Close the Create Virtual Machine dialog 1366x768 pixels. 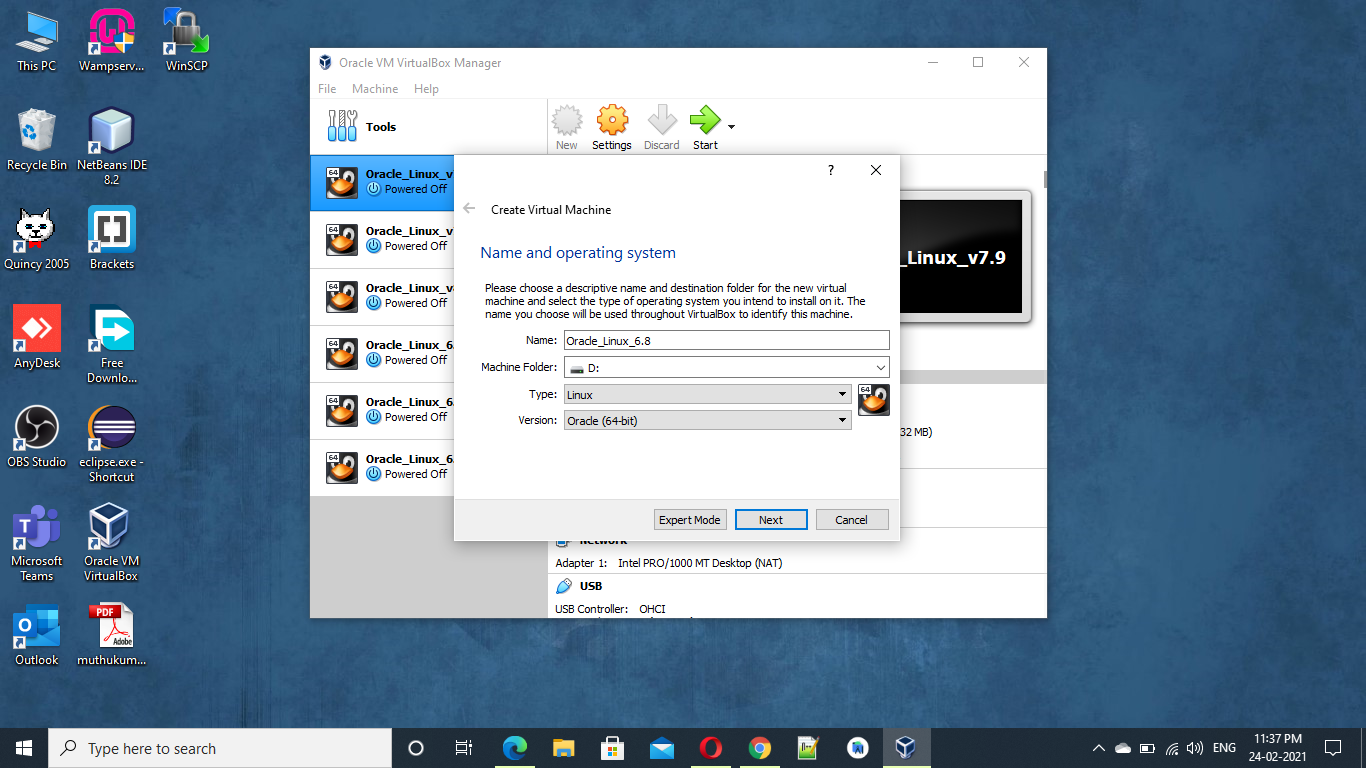876,170
